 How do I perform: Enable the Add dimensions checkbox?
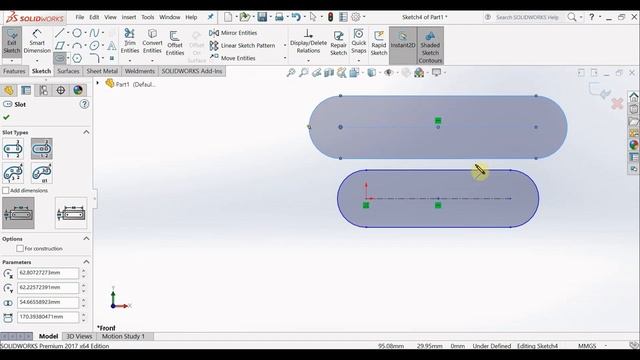[x=6, y=191]
